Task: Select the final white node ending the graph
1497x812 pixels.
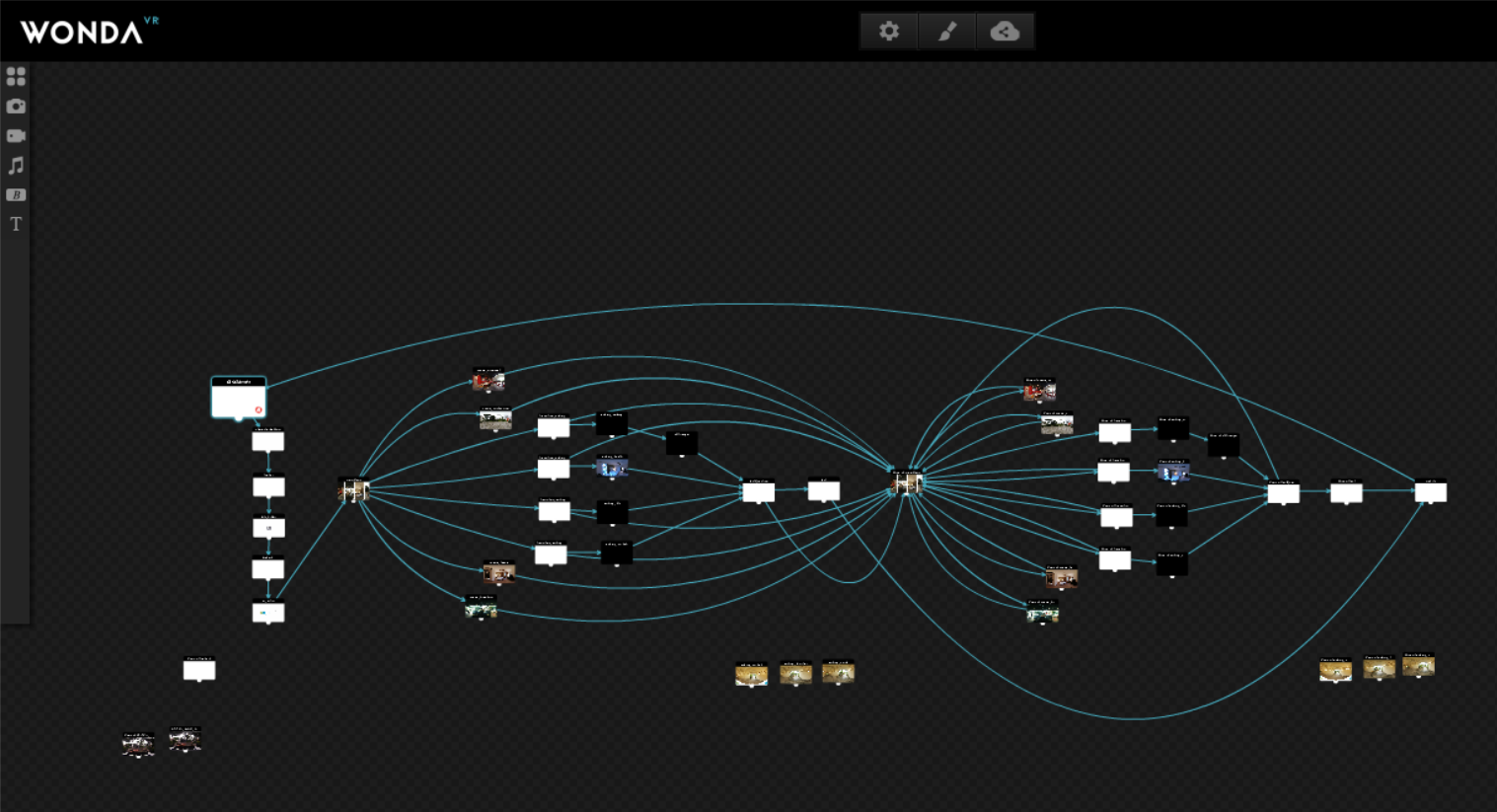Action: (x=1431, y=491)
